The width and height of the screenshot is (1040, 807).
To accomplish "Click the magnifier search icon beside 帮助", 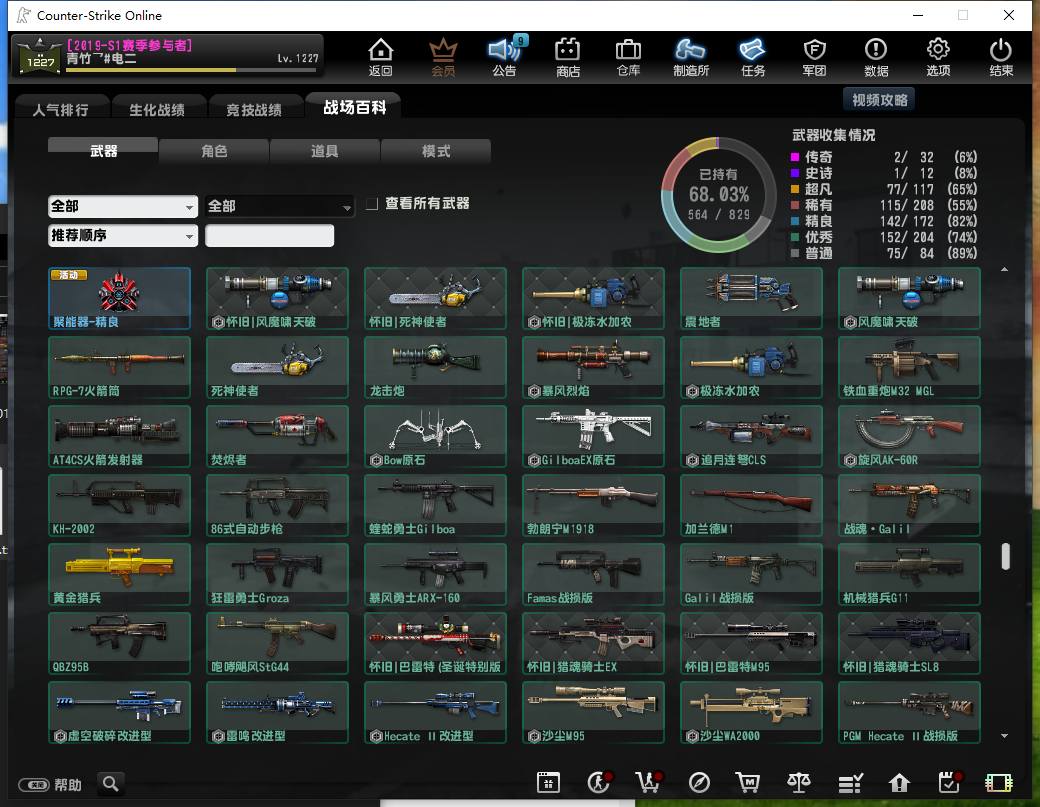I will click(x=111, y=784).
